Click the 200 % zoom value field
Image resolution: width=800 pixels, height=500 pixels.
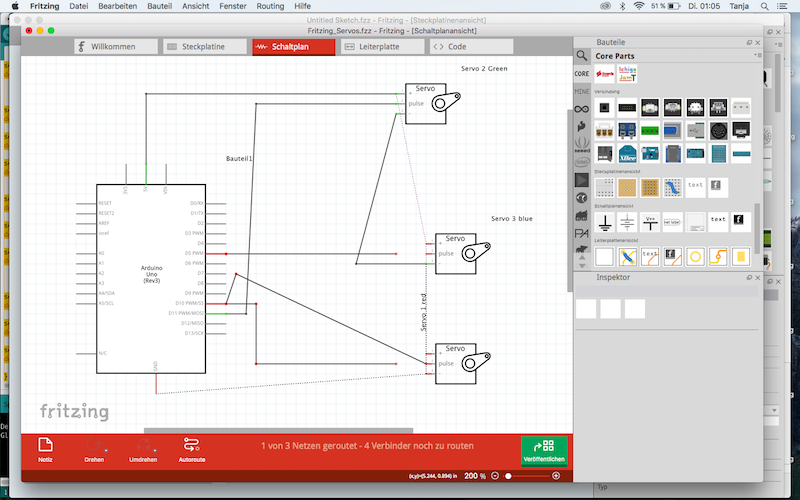474,476
